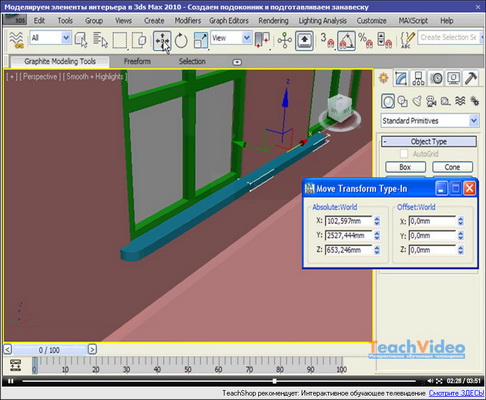Viewport: 486px width, 400px height.
Task: Open the Group menu
Action: point(94,21)
